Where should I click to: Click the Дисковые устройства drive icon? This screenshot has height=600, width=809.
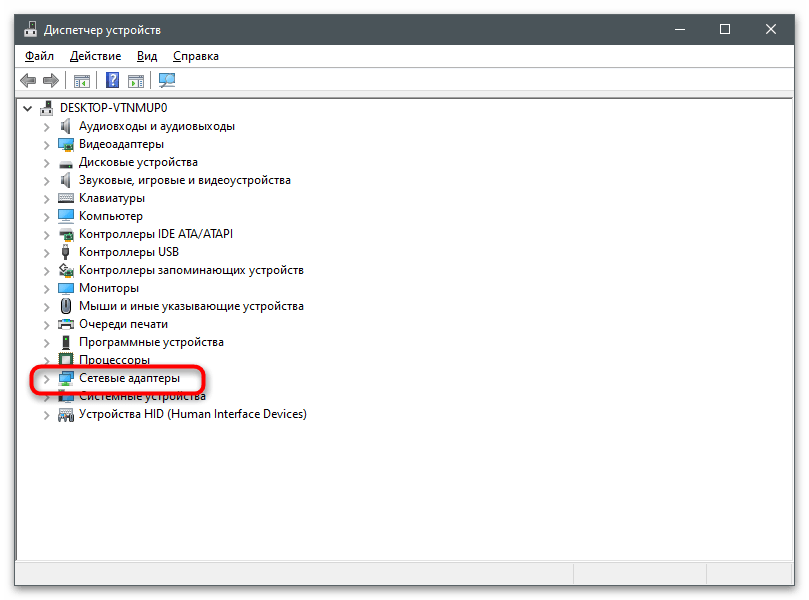point(66,164)
